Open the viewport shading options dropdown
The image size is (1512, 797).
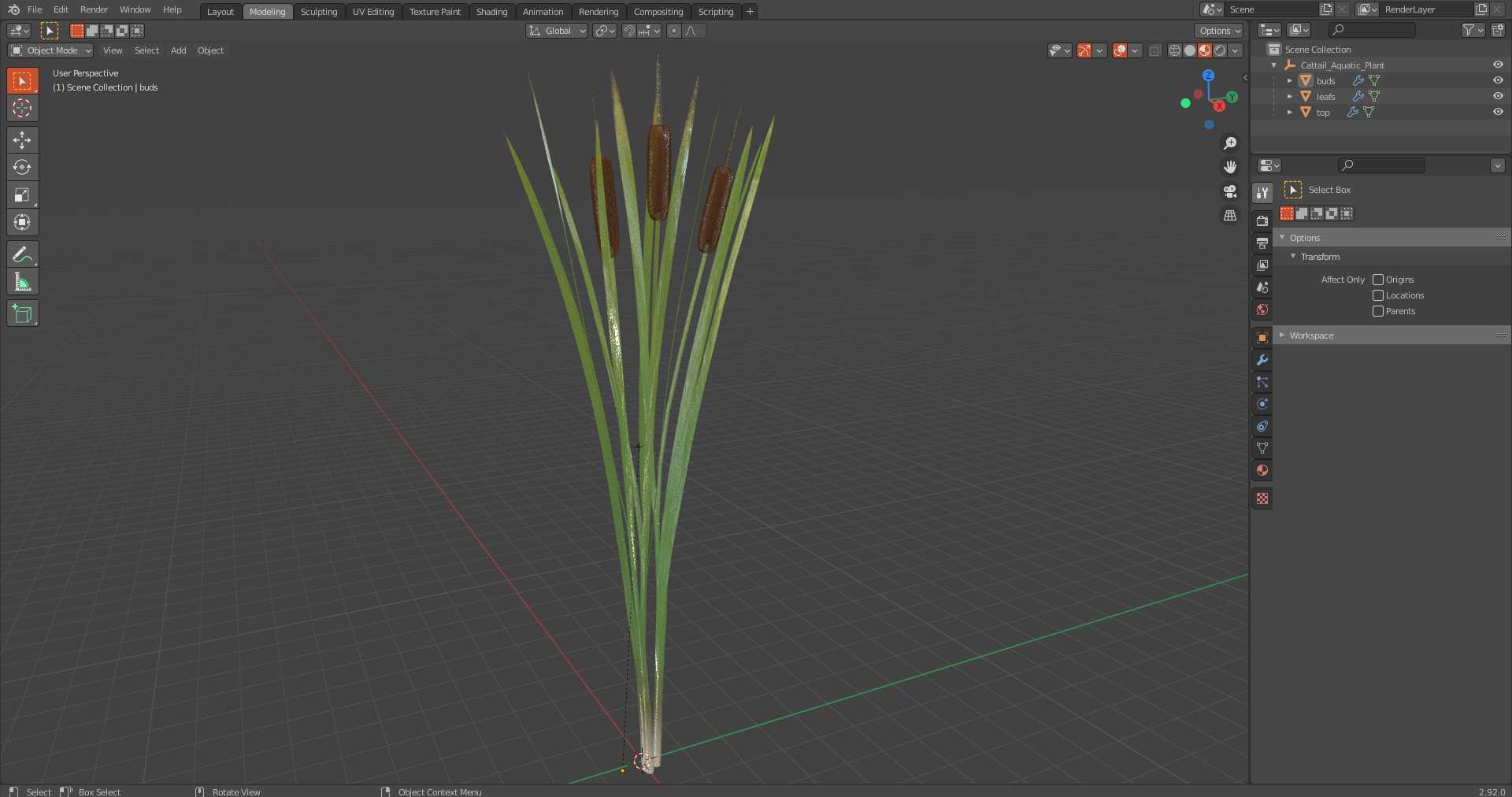coord(1236,50)
